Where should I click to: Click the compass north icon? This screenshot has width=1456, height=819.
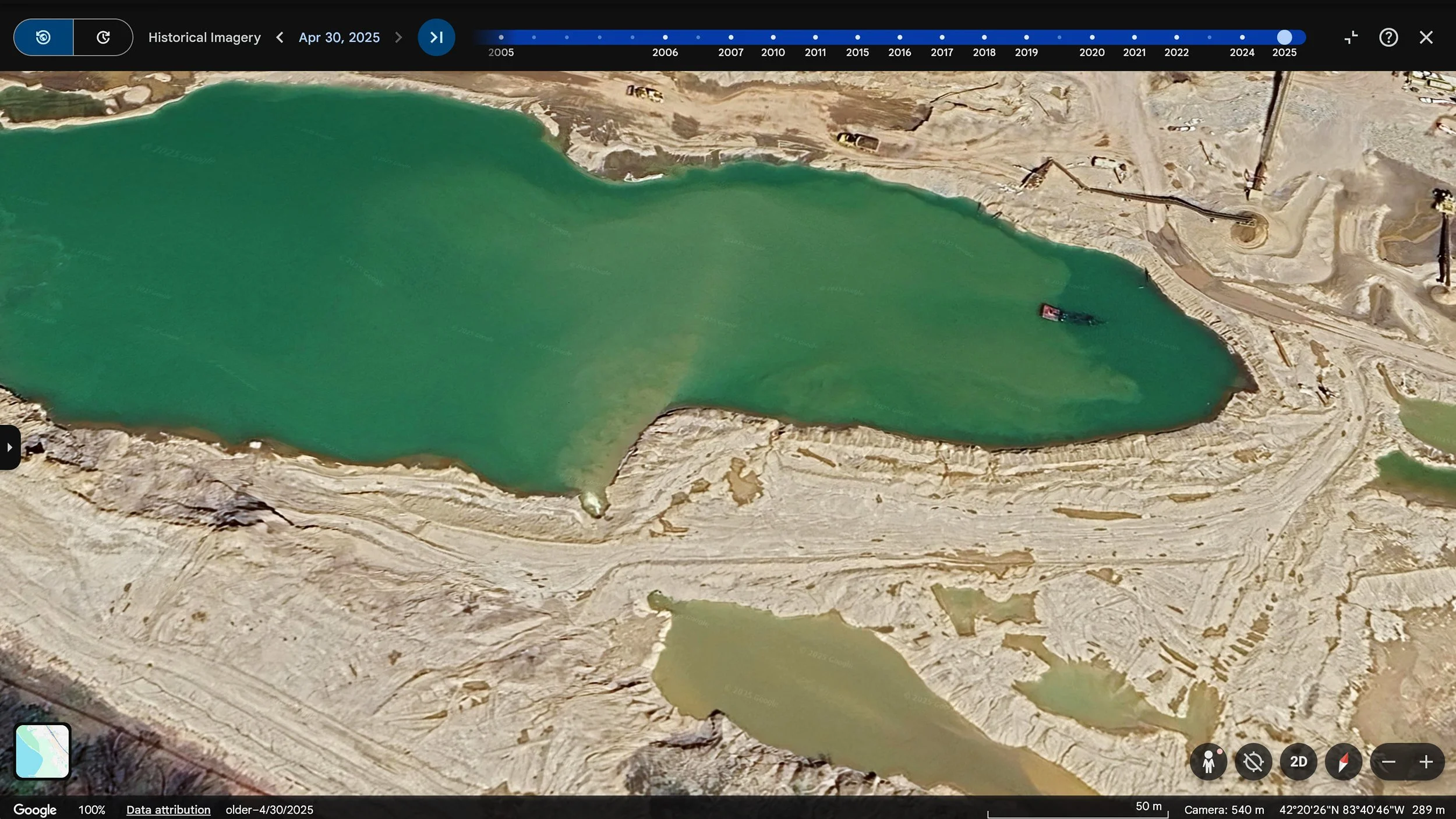1343,761
